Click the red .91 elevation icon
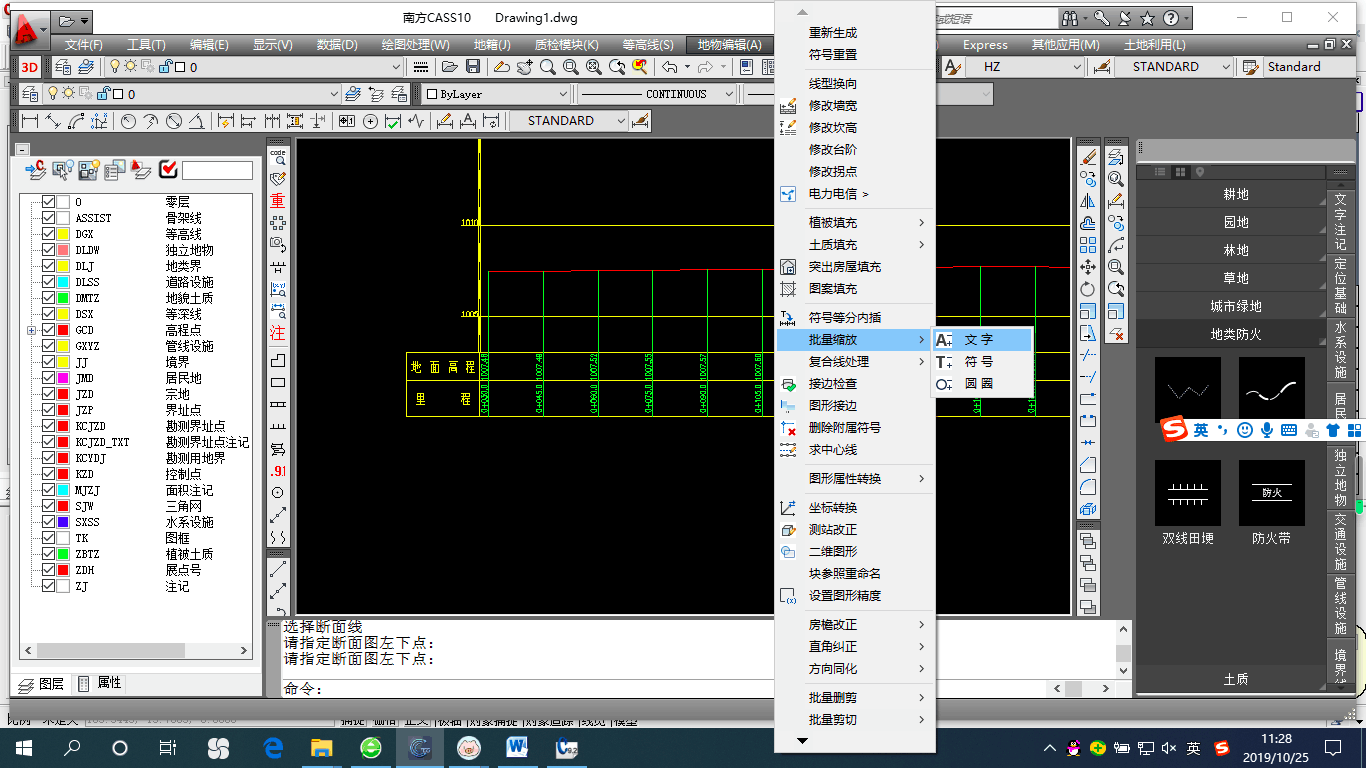Image resolution: width=1366 pixels, height=768 pixels. pyautogui.click(x=278, y=471)
